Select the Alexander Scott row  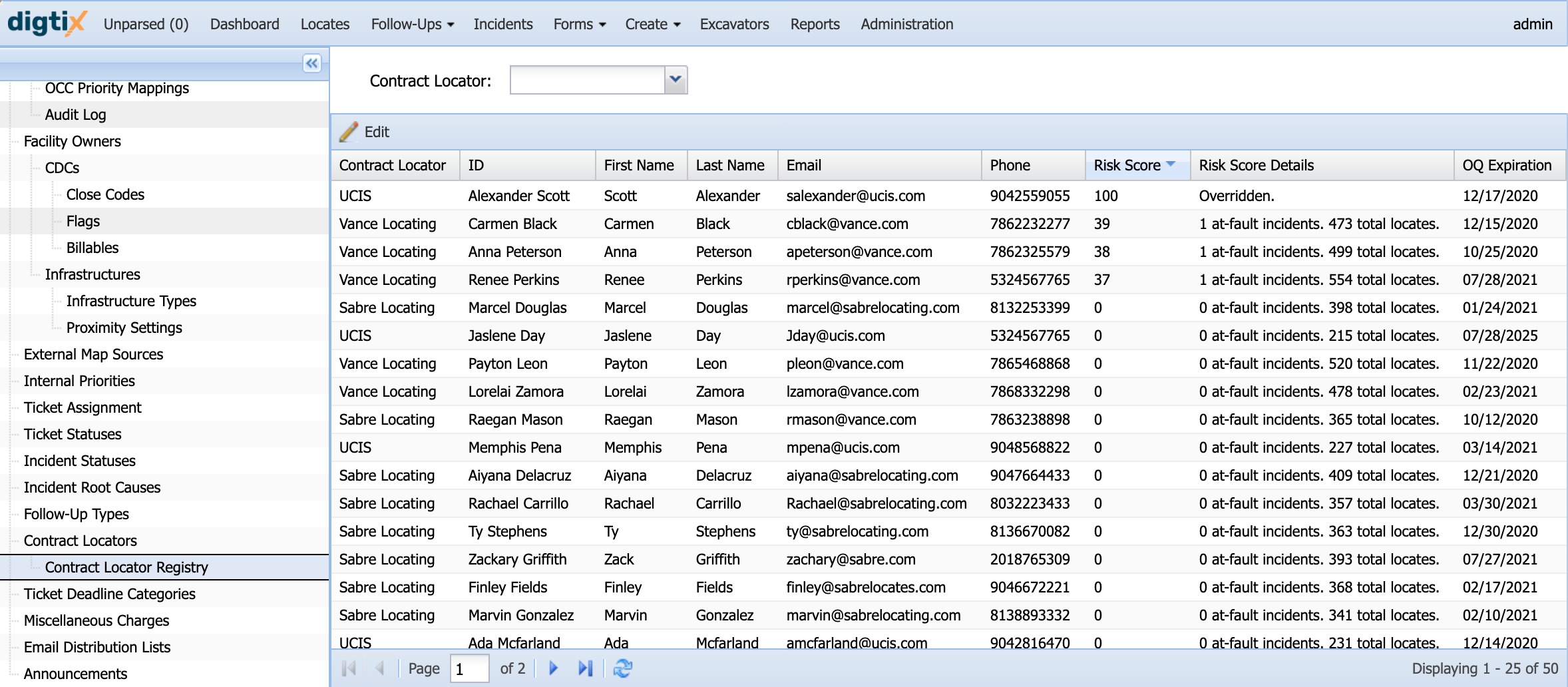pos(948,196)
